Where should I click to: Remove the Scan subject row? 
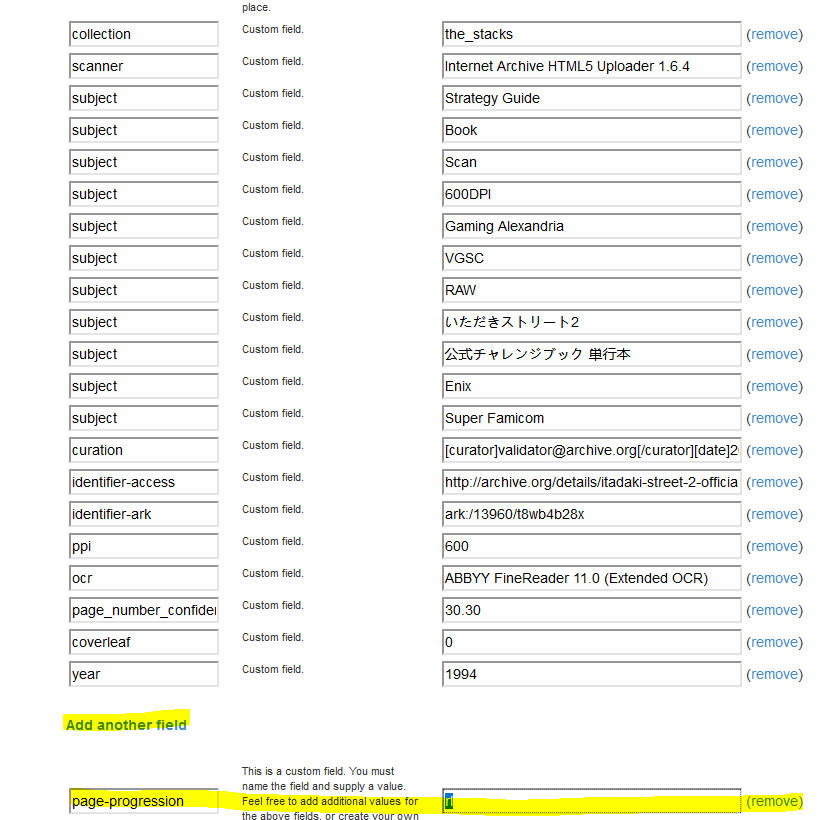pos(775,162)
